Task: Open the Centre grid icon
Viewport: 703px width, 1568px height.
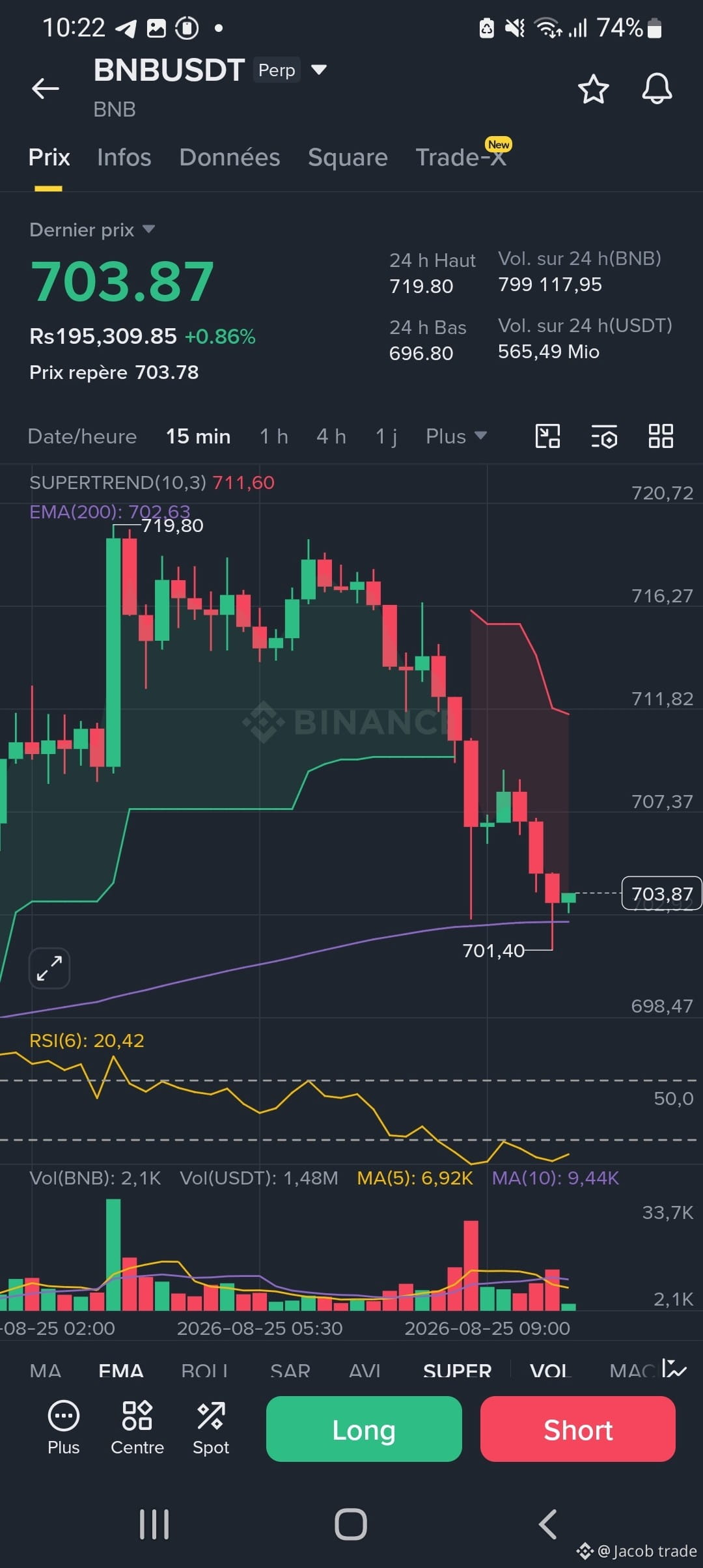Action: 137,1427
